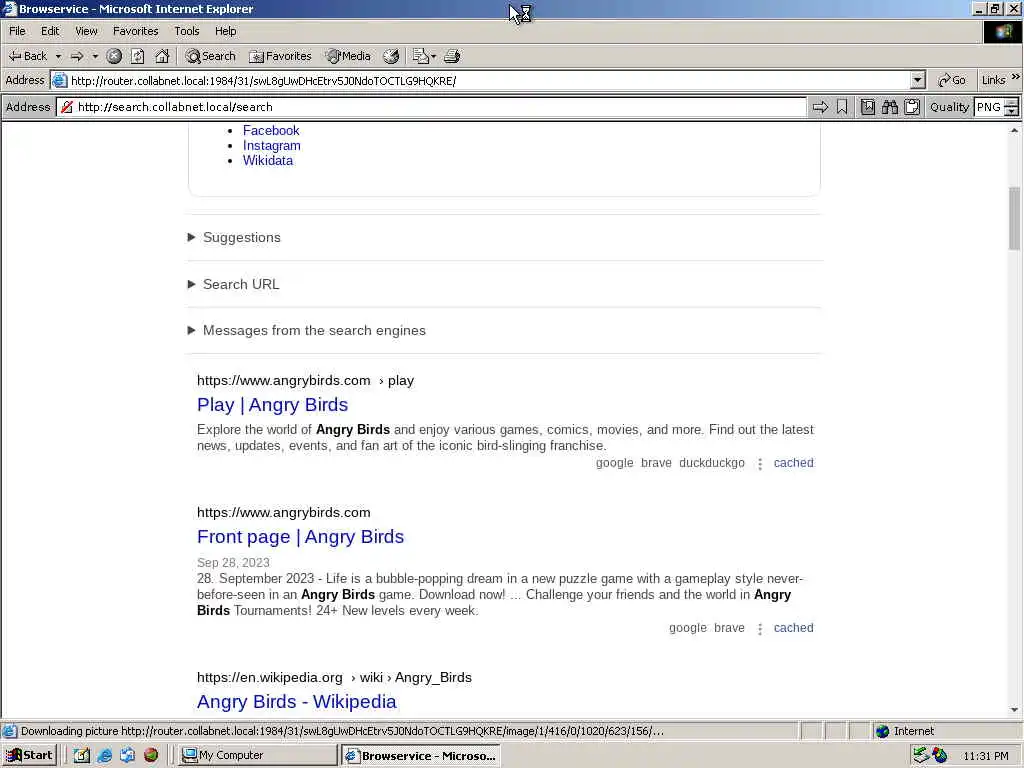Click the Browservice address field with search URL
Image resolution: width=1024 pixels, height=768 pixels.
point(431,107)
